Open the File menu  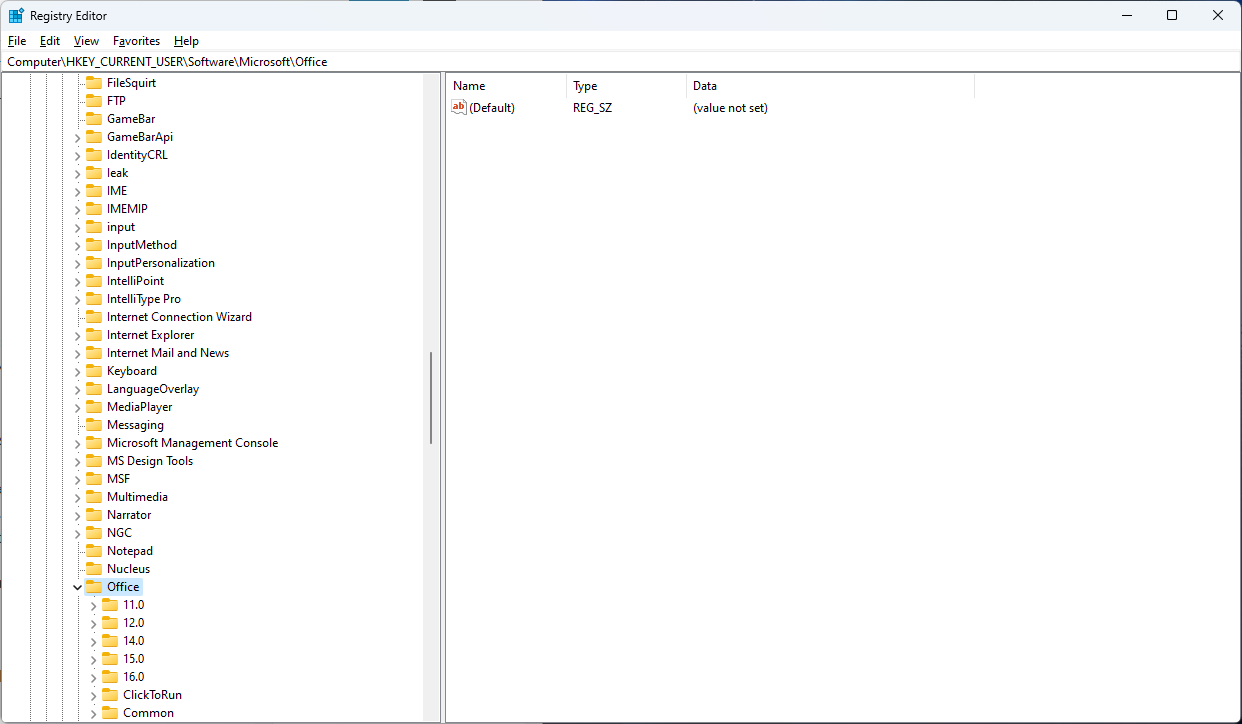(x=17, y=41)
